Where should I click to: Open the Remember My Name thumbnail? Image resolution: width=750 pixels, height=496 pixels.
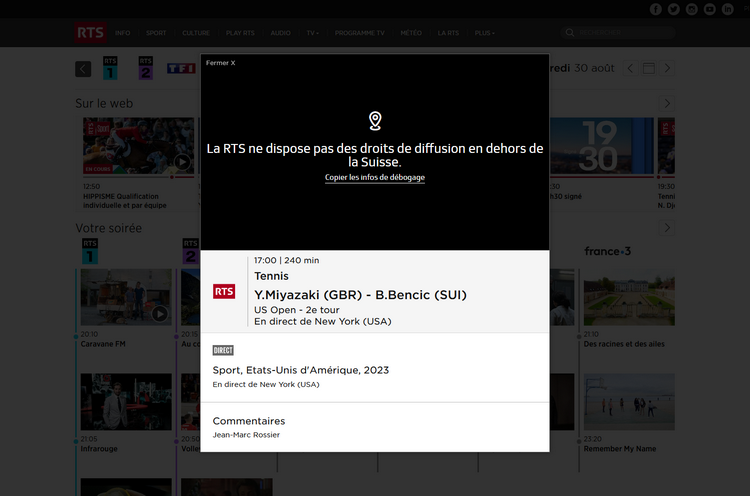point(629,402)
